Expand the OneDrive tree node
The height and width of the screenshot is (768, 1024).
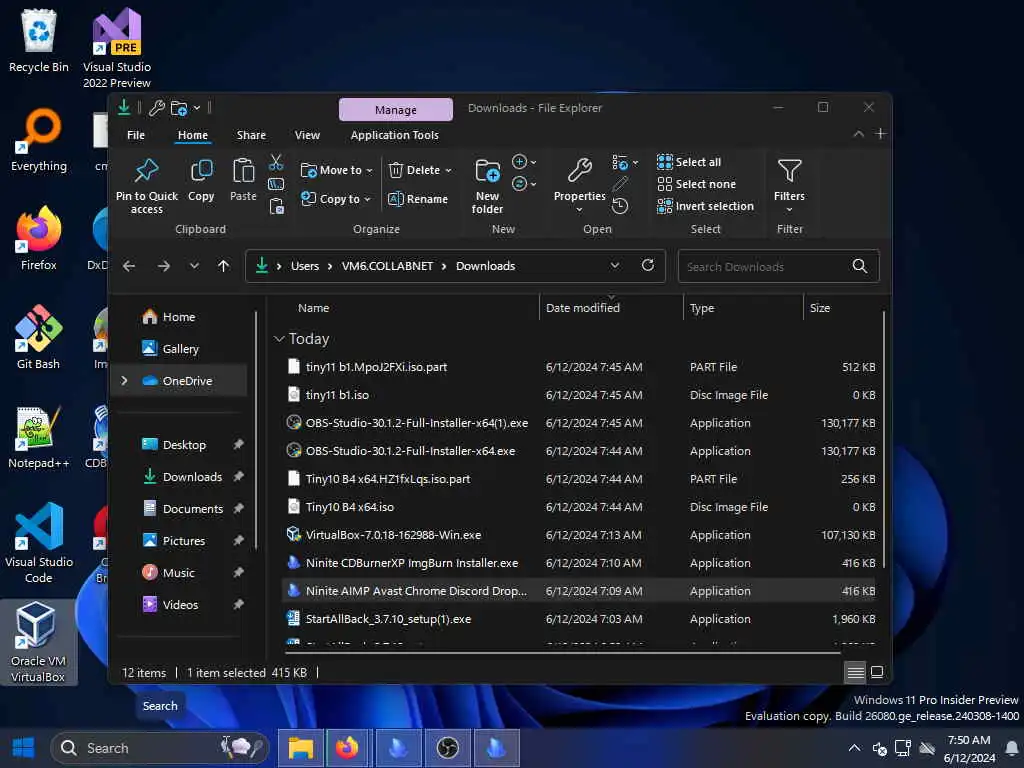(x=124, y=380)
